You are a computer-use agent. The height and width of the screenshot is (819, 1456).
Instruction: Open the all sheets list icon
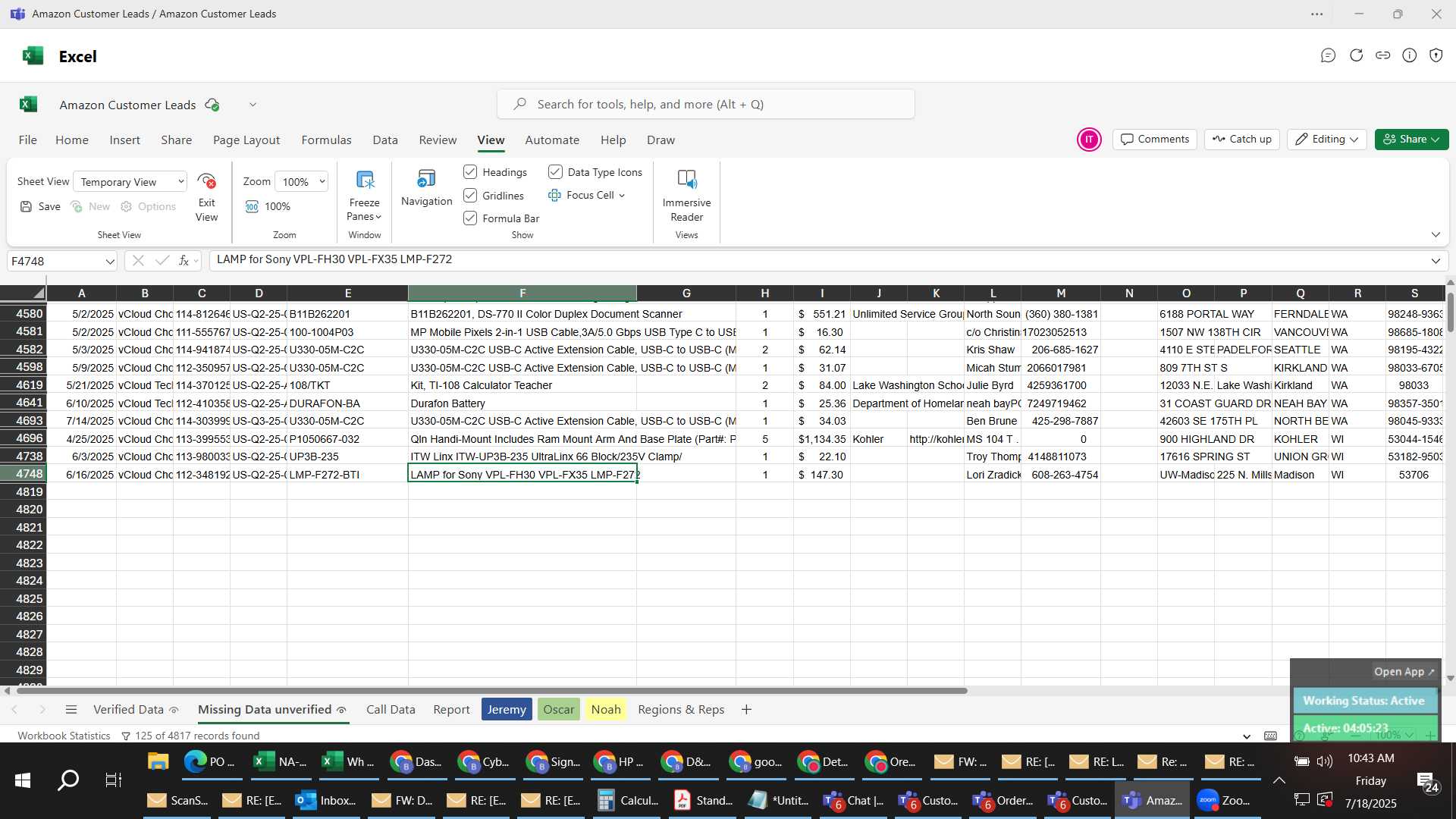(71, 710)
